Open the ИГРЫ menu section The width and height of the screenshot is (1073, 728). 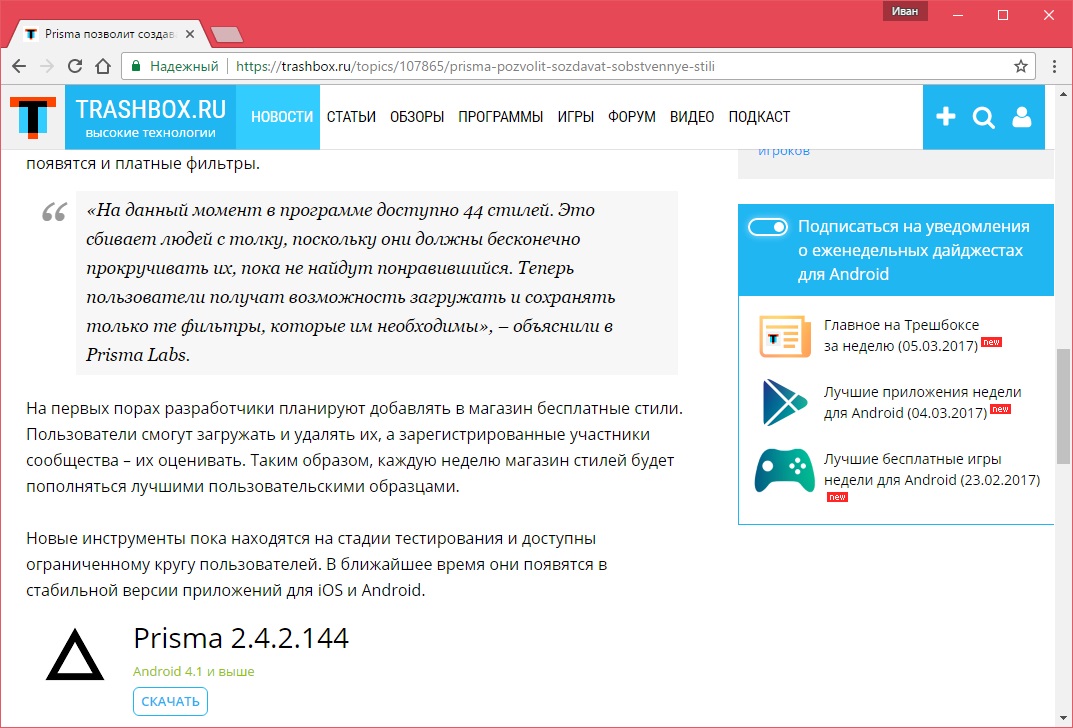(576, 117)
